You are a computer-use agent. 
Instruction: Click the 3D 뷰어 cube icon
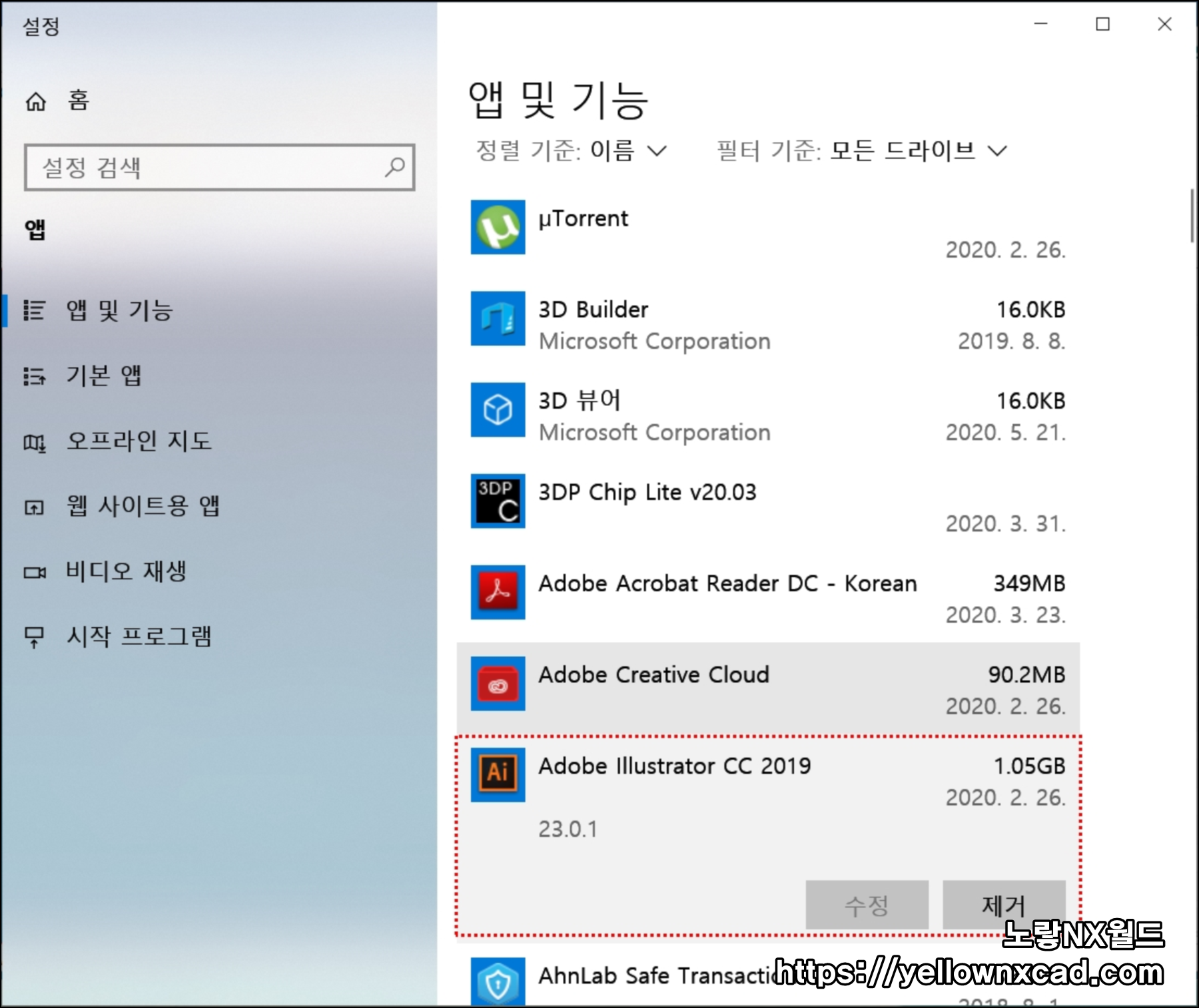(x=498, y=409)
